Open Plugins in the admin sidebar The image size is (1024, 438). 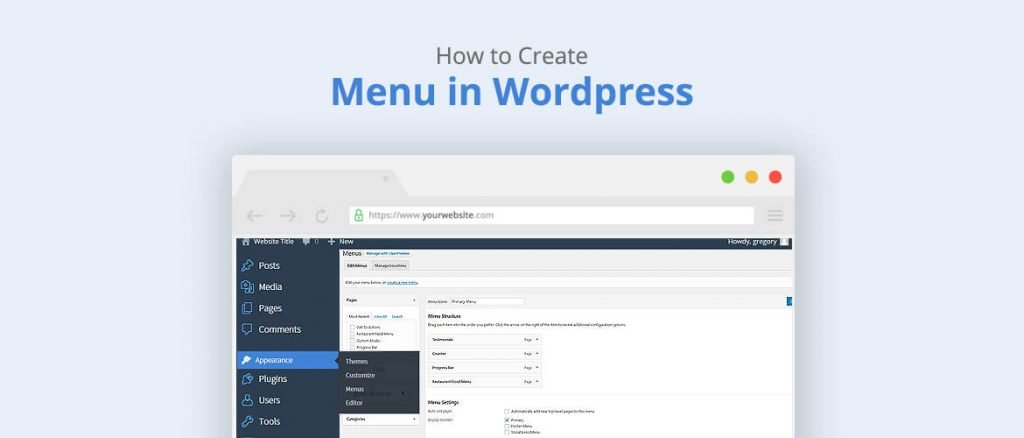(272, 379)
